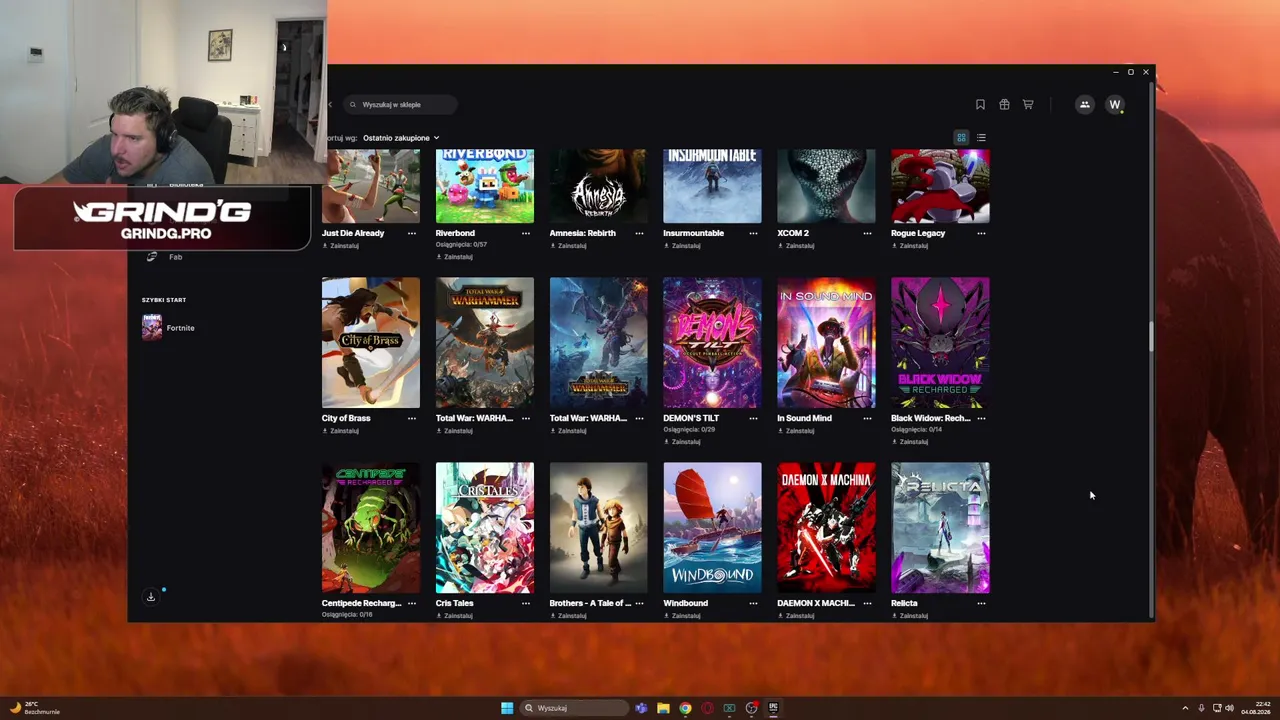Click Zainstaluj under Amnesia: Rebirth

coord(569,246)
